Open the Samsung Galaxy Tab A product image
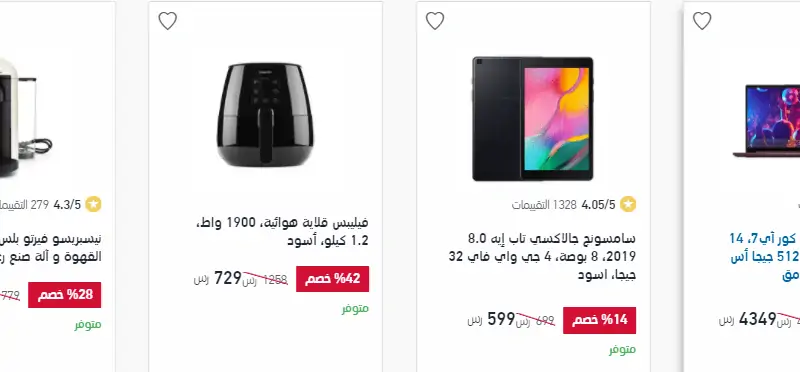This screenshot has width=800, height=372. (x=533, y=118)
